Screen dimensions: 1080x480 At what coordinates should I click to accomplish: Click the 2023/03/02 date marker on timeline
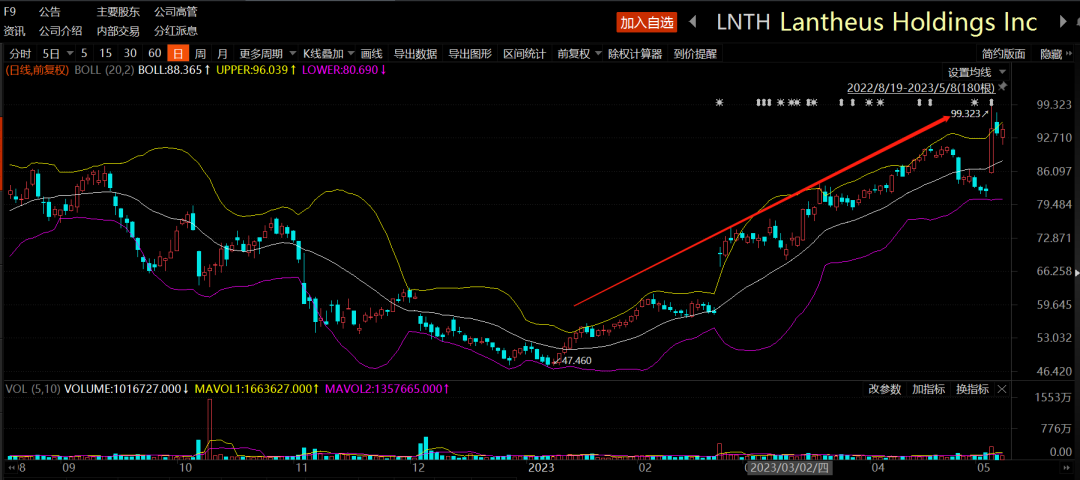pyautogui.click(x=789, y=467)
